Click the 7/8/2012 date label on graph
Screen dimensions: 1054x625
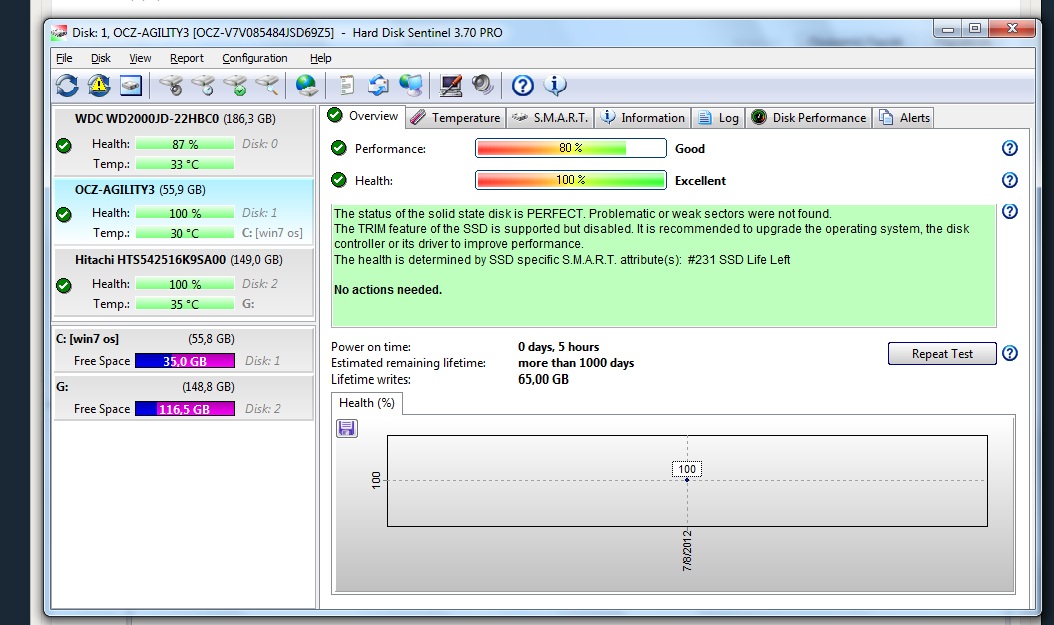687,550
